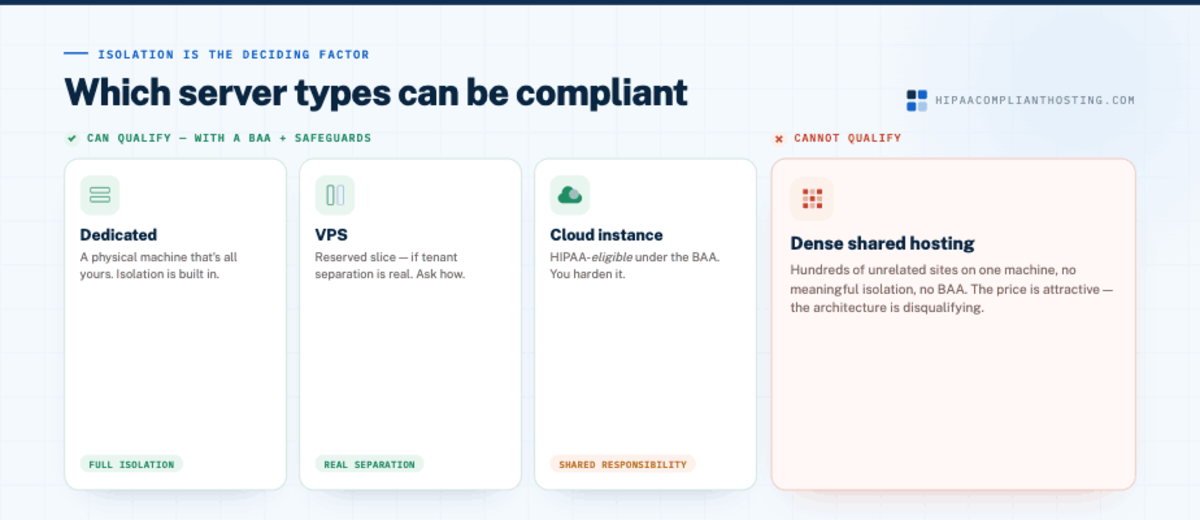Click the Real Separation badge

[x=370, y=464]
